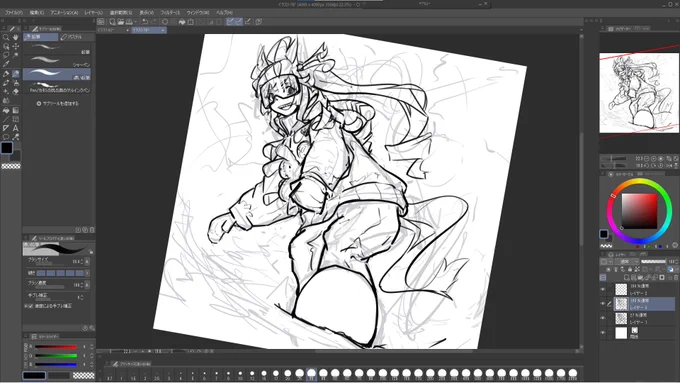This screenshot has height=383, width=680.
Task: Toggle Snap to Grid in command bar
Action: coord(248,21)
